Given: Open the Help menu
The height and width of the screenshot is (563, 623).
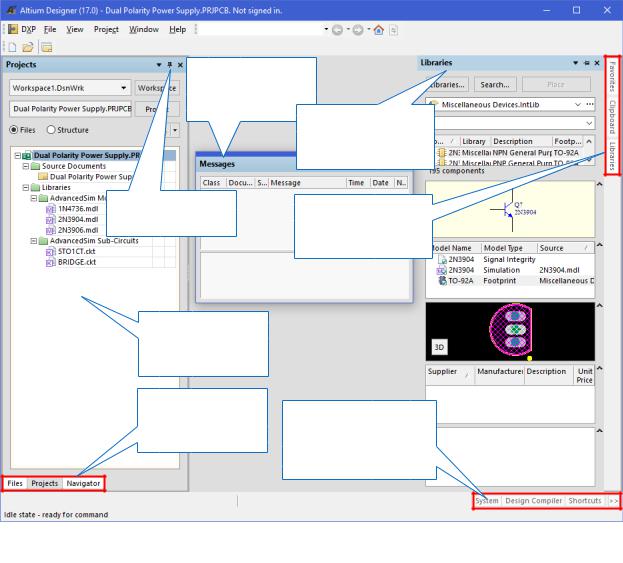Looking at the screenshot, I should (x=178, y=29).
